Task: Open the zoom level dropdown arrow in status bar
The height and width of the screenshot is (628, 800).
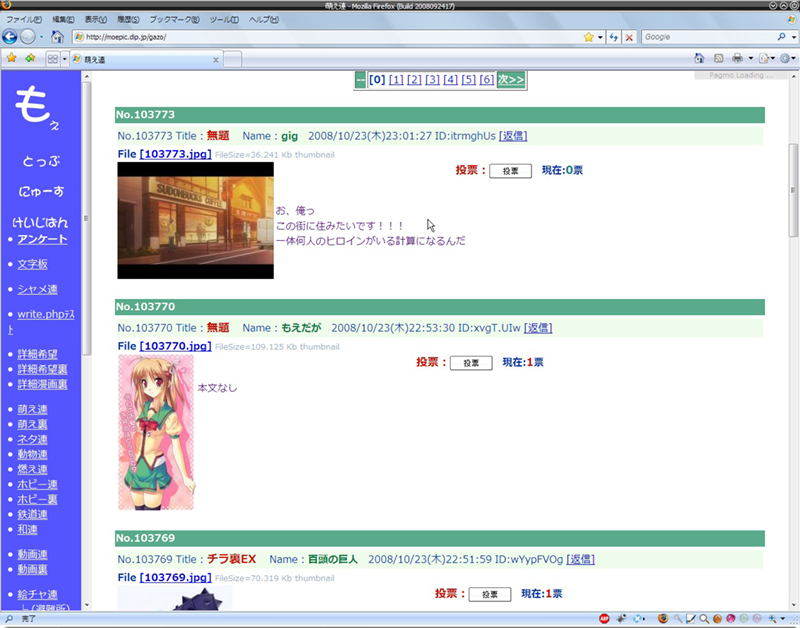Action: (783, 619)
